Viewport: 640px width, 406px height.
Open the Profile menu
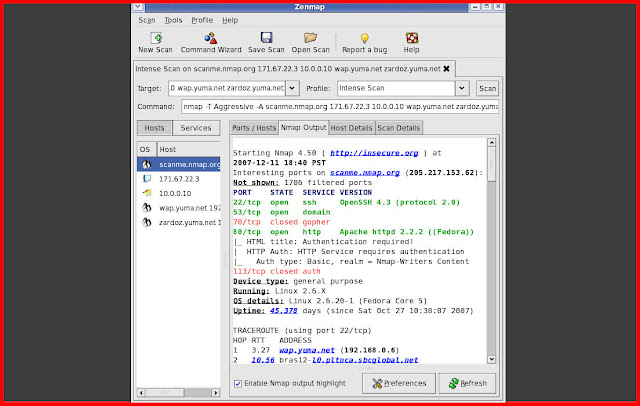202,20
